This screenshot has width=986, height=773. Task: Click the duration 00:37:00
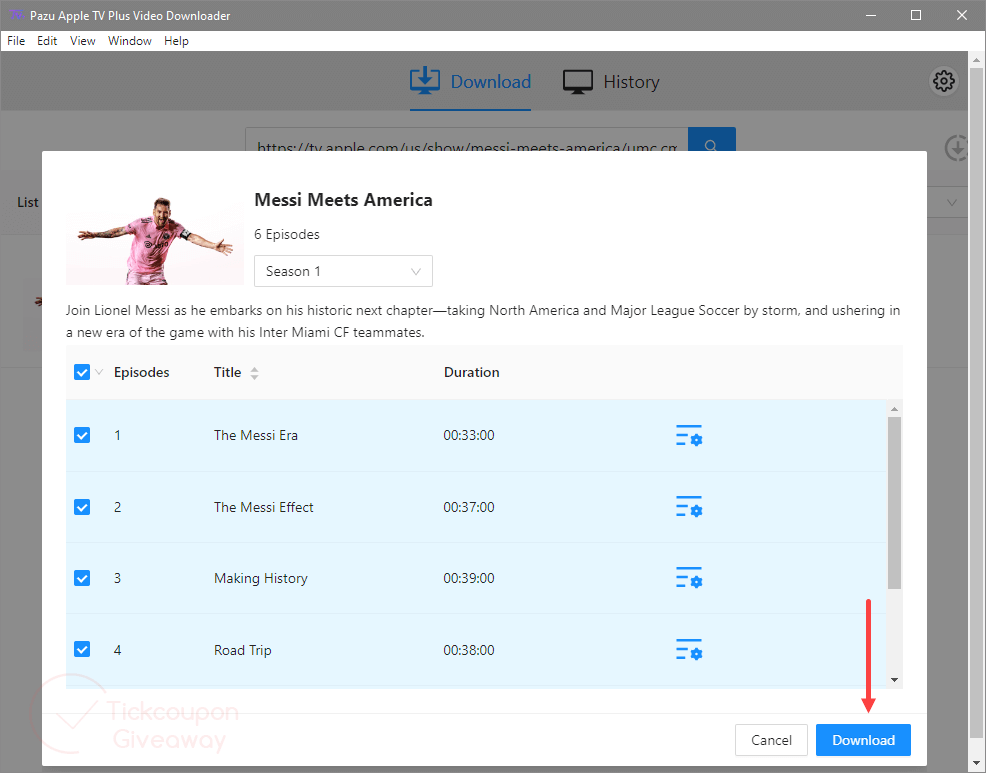point(469,507)
